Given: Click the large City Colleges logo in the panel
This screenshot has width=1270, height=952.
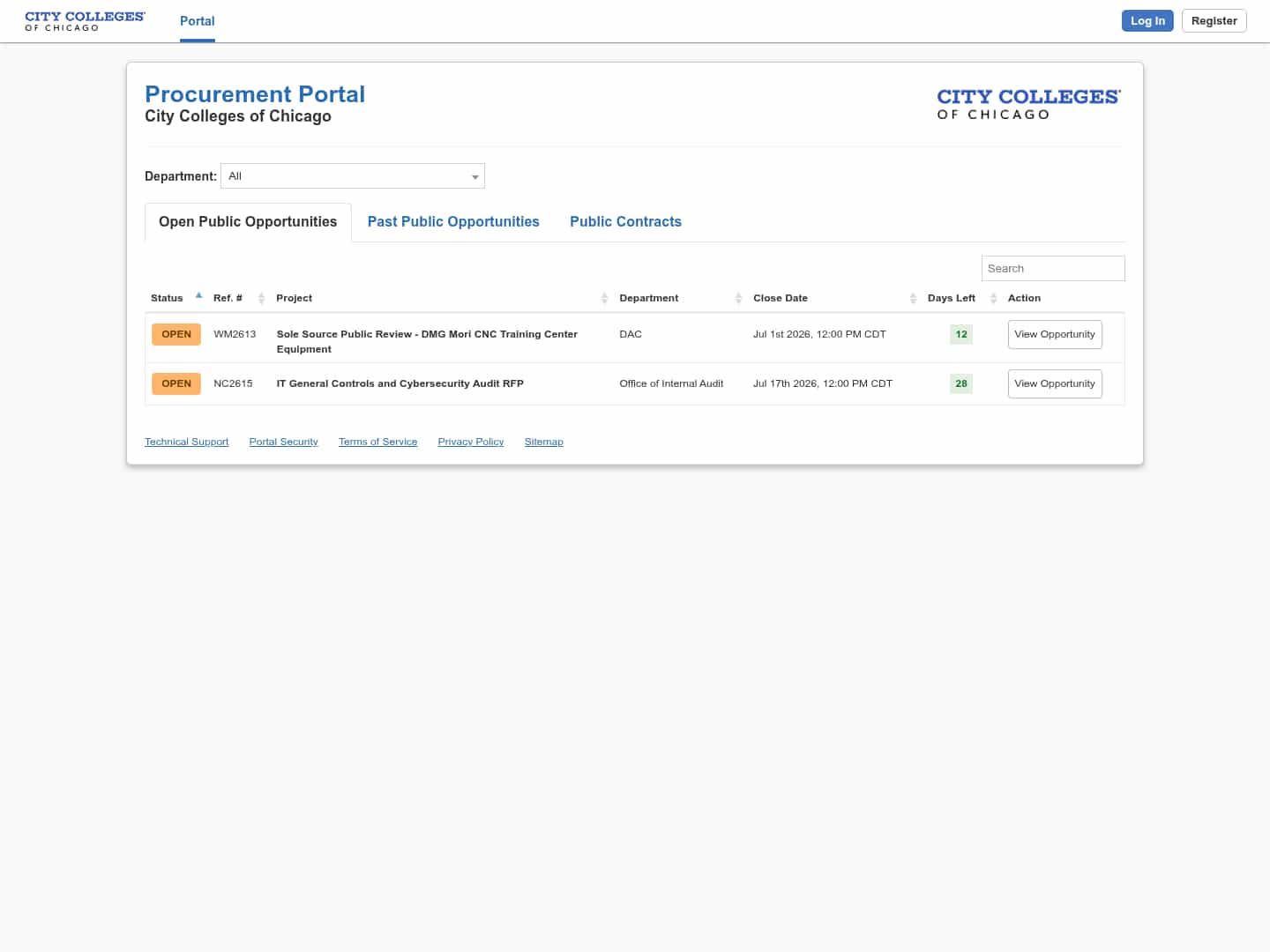Looking at the screenshot, I should coord(1028,104).
